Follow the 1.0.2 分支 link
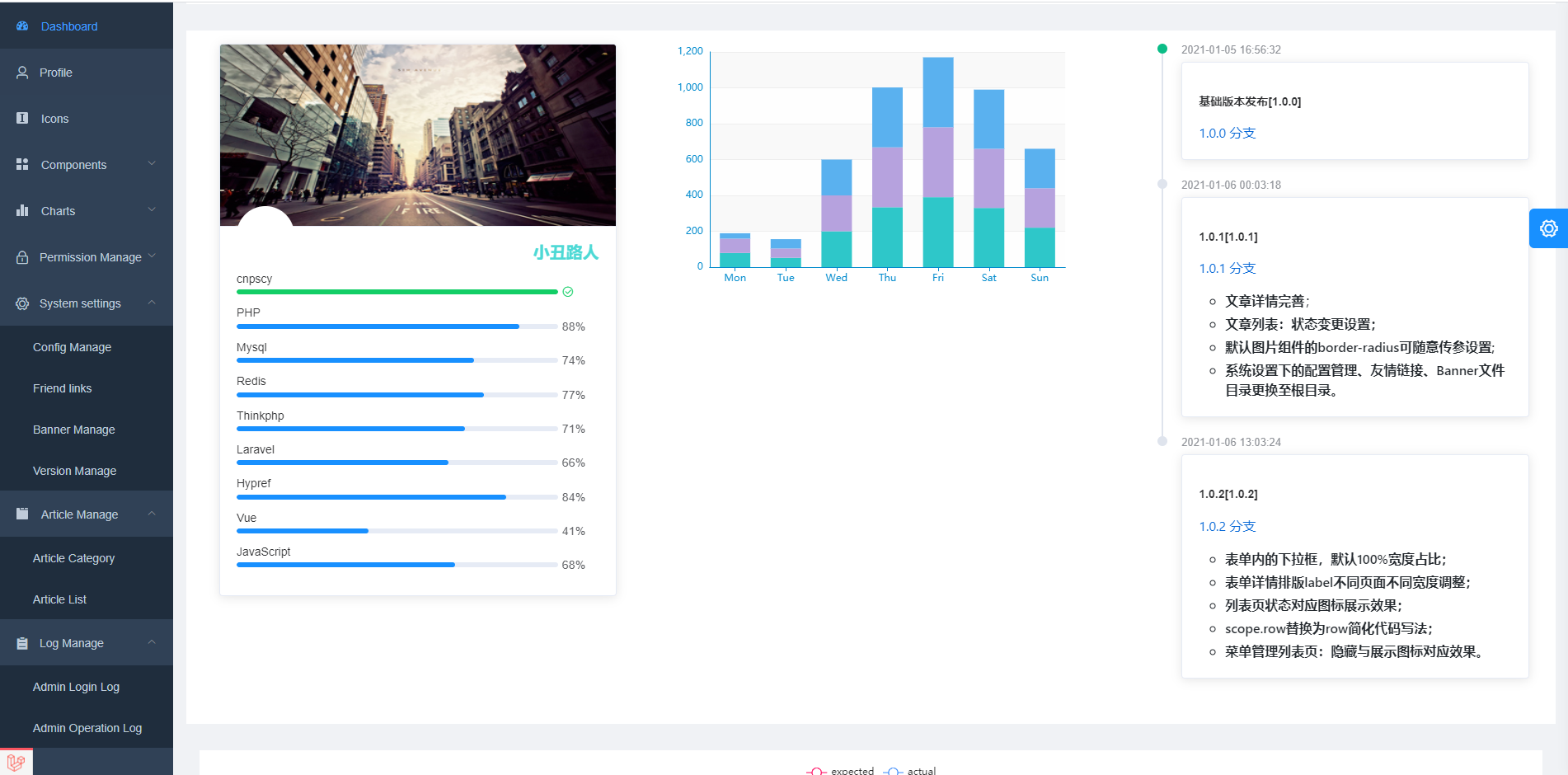 point(1227,527)
